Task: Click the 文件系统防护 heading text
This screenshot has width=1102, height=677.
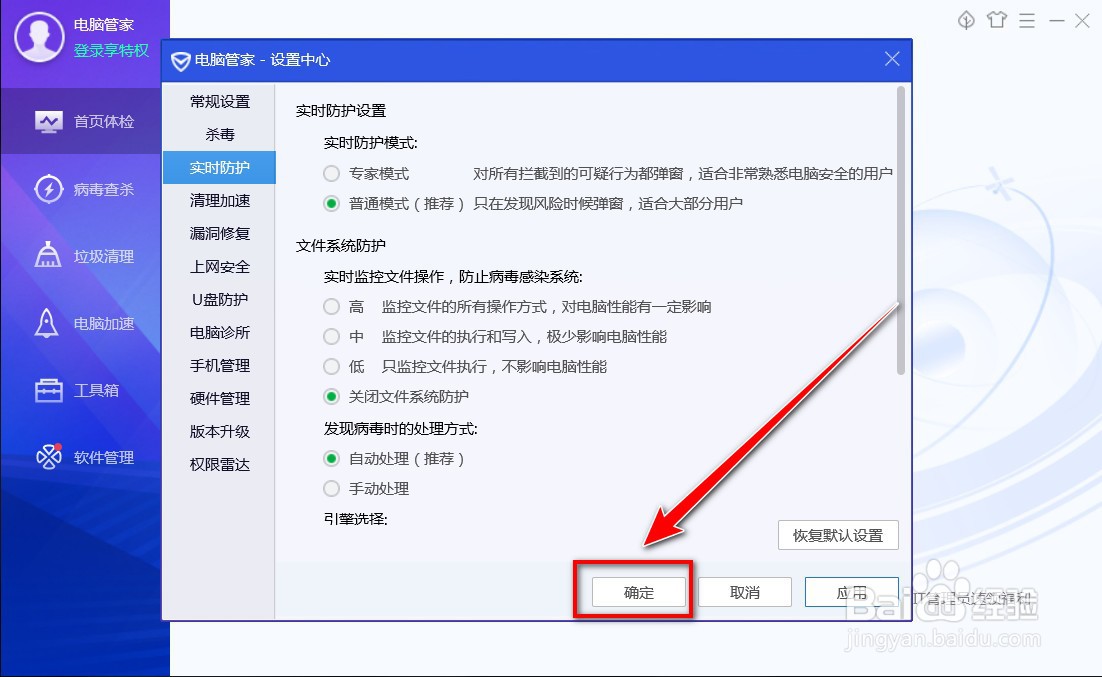Action: point(341,246)
